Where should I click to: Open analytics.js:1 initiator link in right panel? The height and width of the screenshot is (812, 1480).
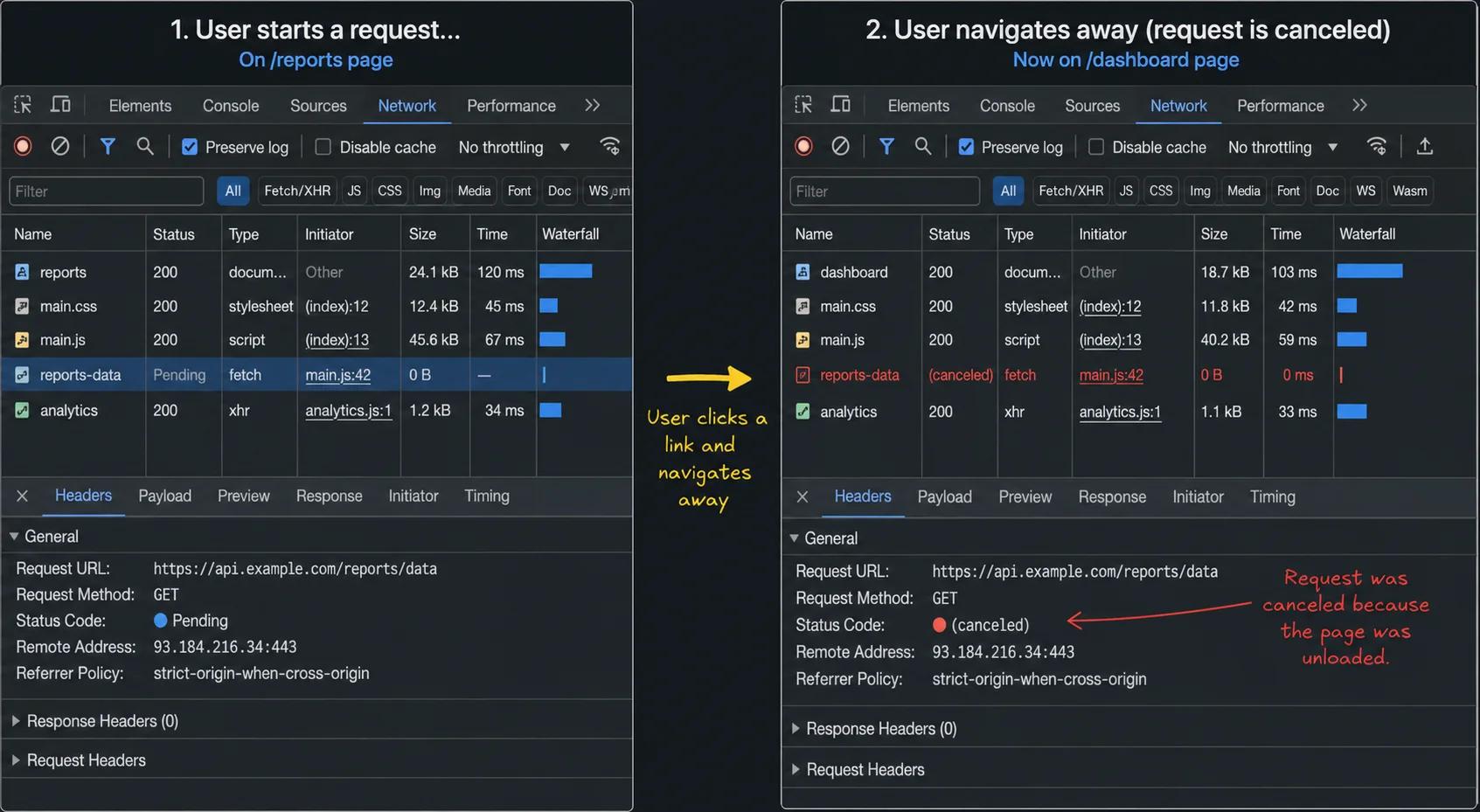coord(1121,412)
